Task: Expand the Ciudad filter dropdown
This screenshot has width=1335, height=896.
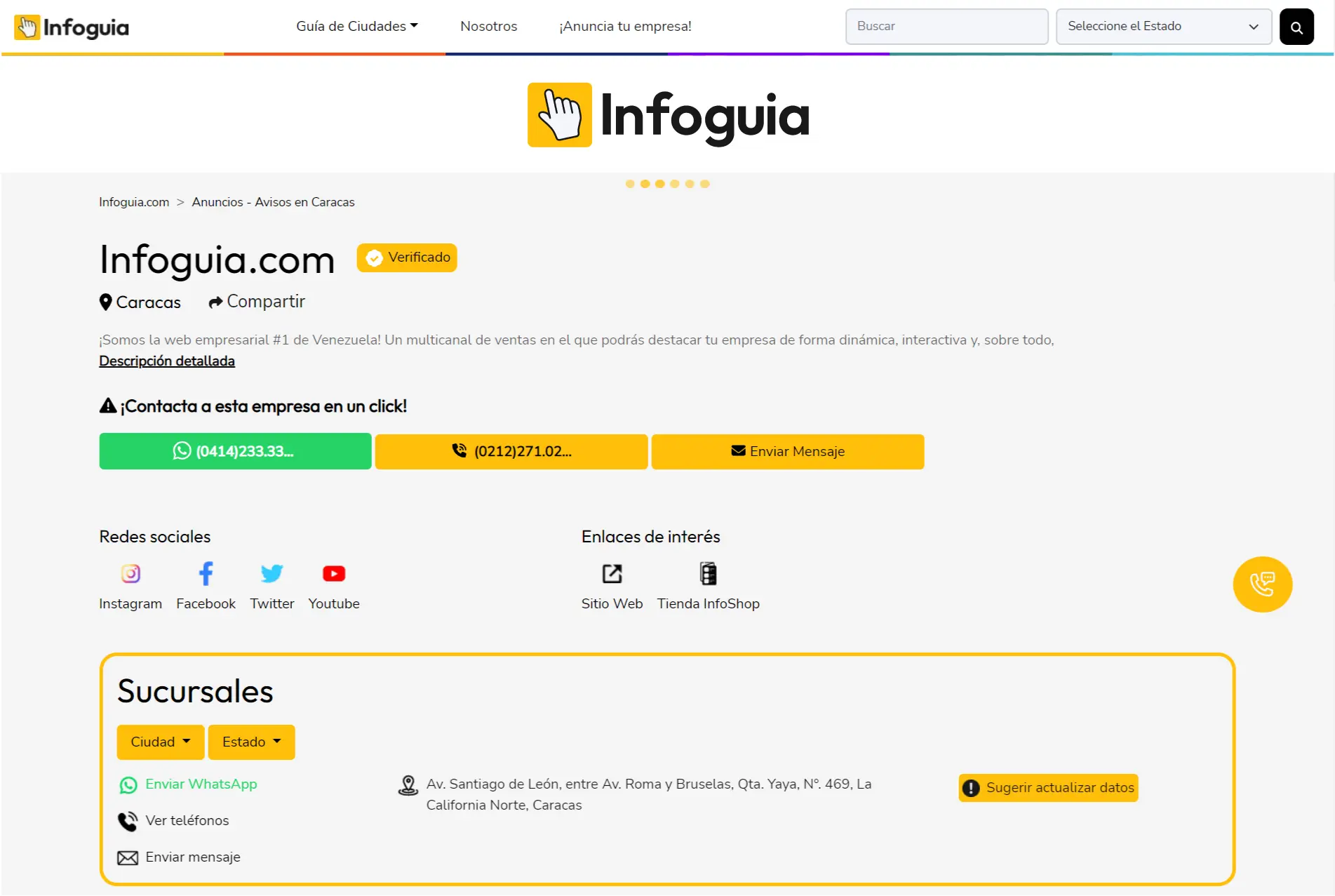Action: pyautogui.click(x=160, y=742)
